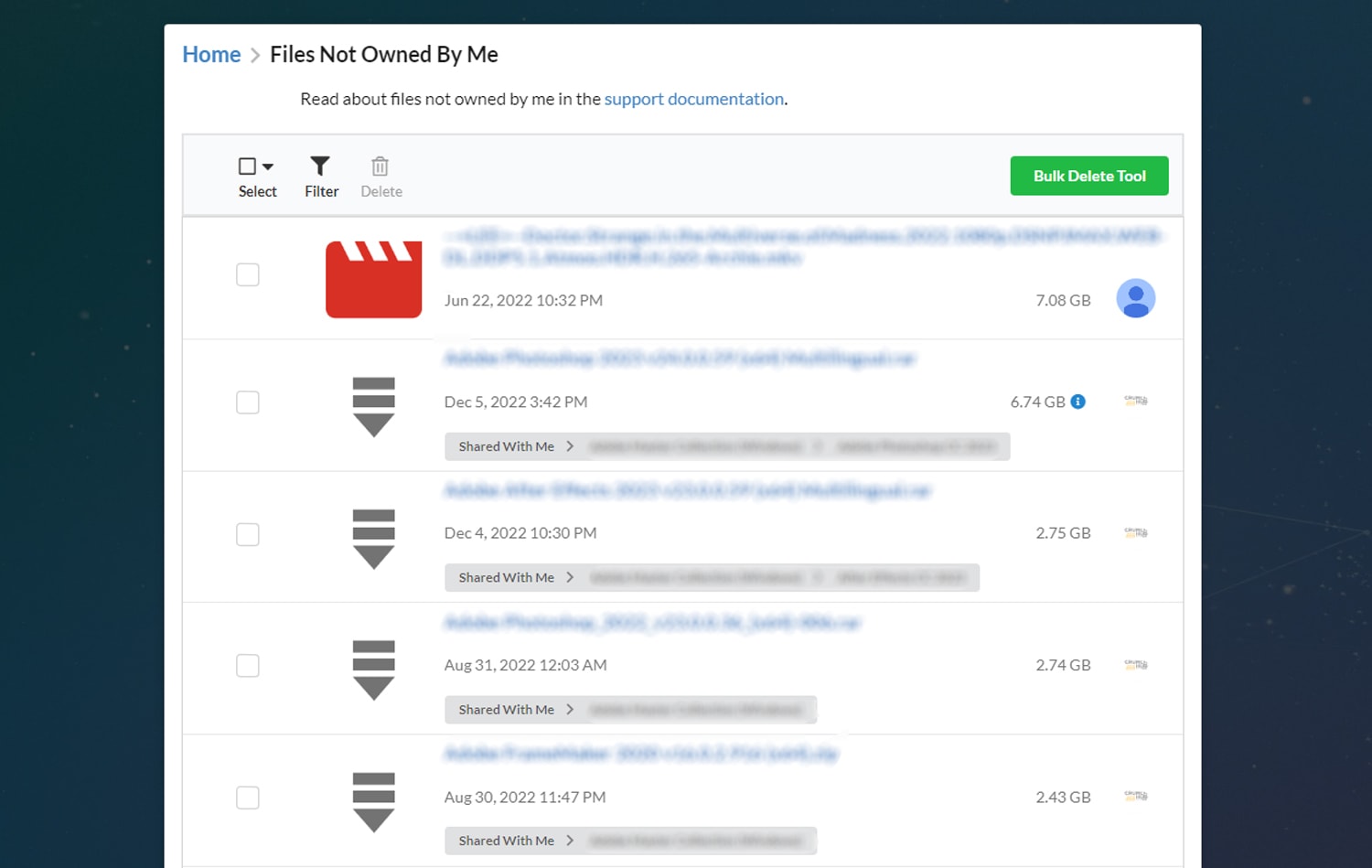Expand the Shared With Me chevron on the Aug 31 row
This screenshot has height=868, width=1372.
coord(570,710)
